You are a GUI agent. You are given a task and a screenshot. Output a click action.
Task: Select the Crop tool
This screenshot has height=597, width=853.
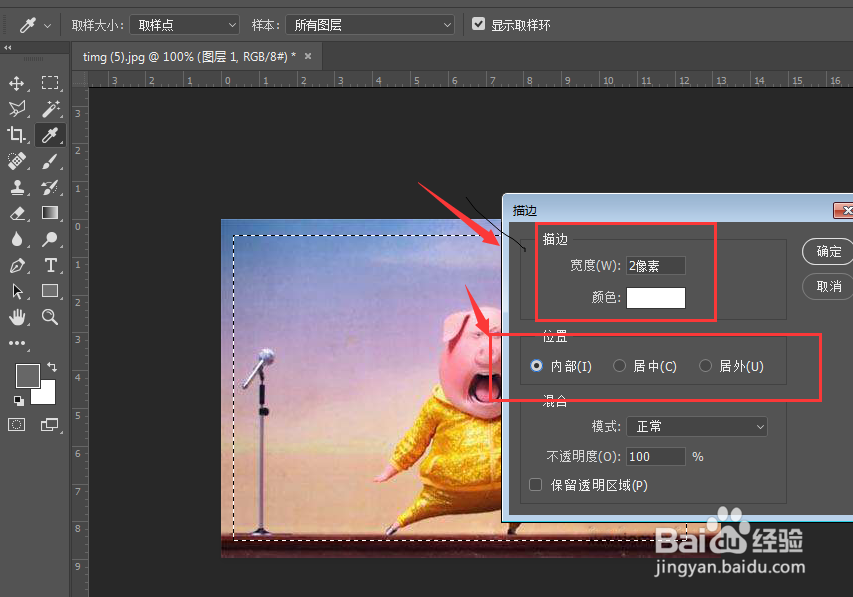click(16, 134)
